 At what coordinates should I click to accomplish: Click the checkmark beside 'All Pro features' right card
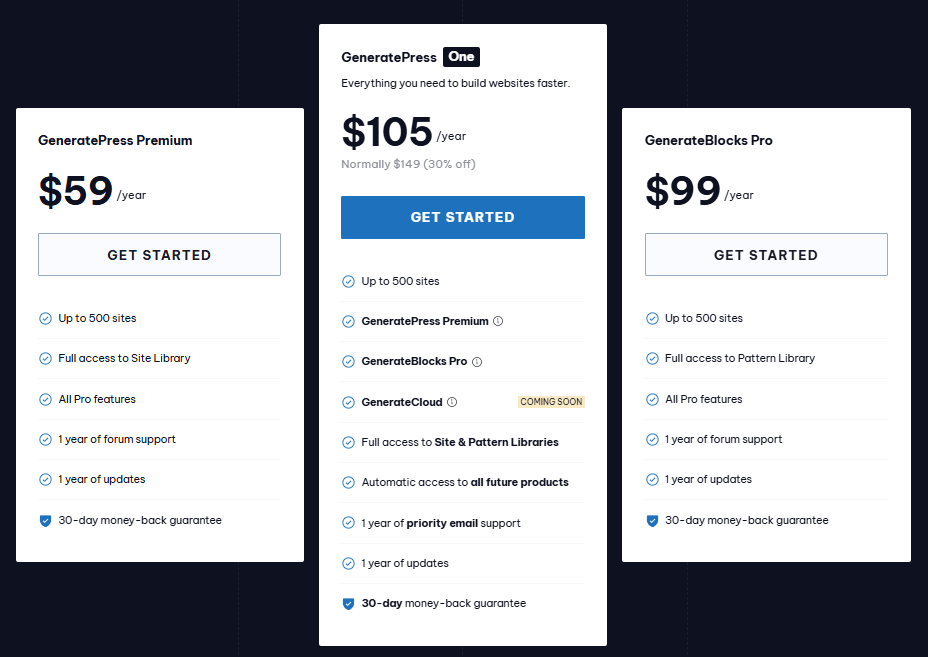(652, 399)
